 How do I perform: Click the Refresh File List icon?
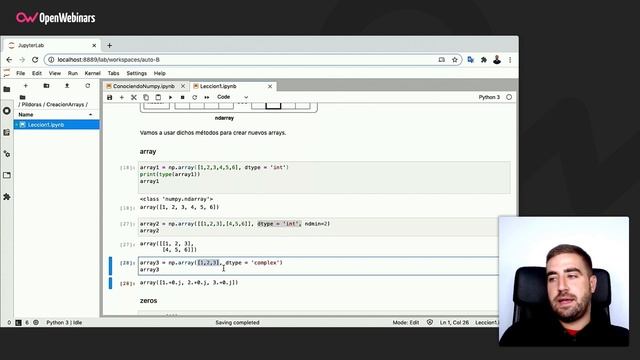coord(87,86)
